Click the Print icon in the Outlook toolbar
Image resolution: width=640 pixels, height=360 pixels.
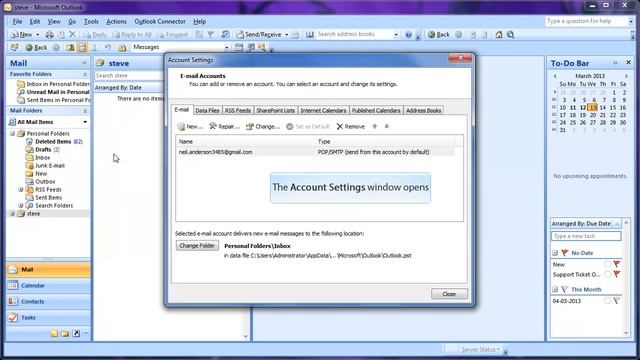tap(49, 35)
